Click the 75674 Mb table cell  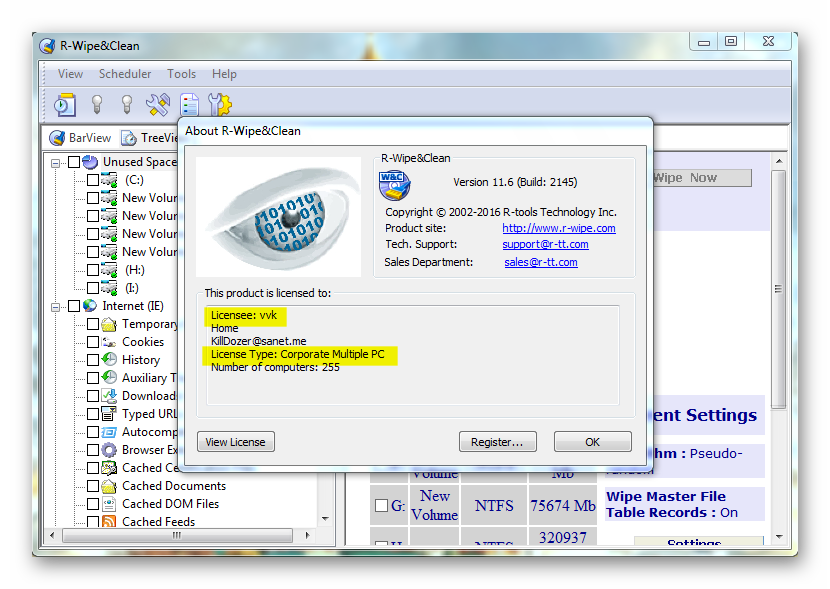point(563,506)
